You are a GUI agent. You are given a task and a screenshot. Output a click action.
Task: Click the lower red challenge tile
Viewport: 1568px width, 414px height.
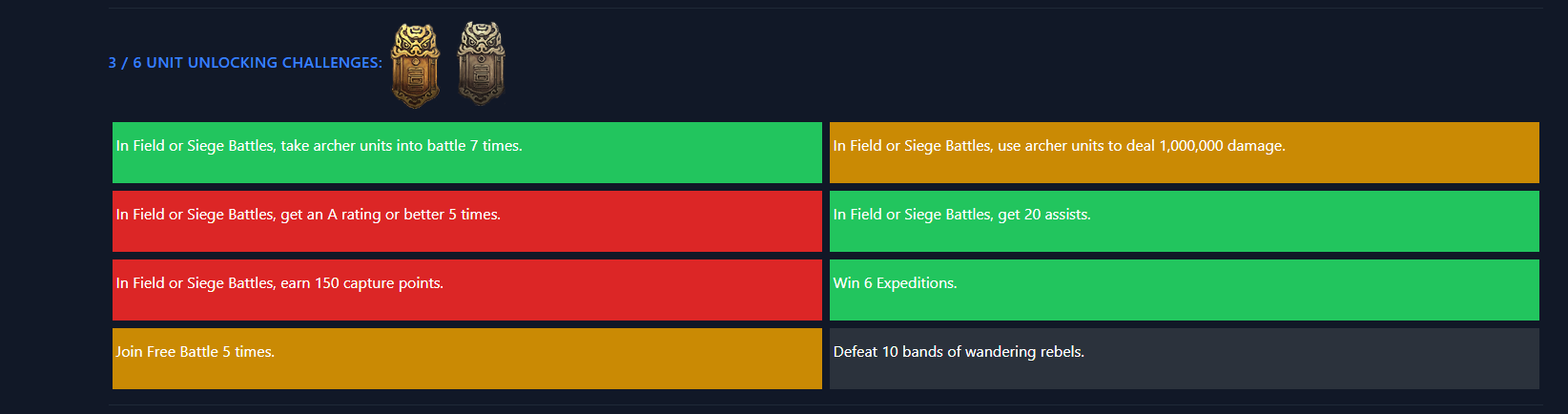467,290
